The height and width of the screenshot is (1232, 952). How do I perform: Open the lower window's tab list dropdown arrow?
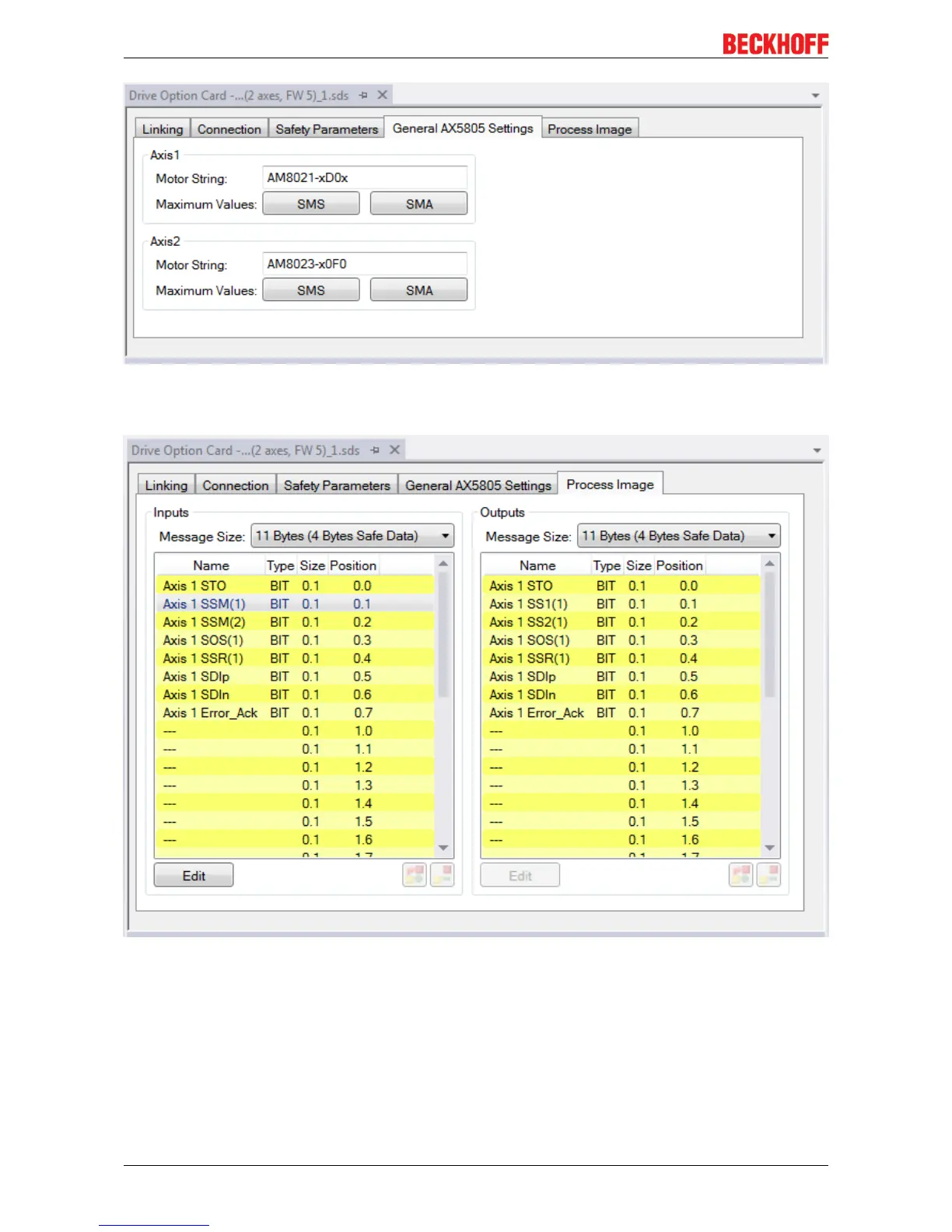[x=817, y=451]
